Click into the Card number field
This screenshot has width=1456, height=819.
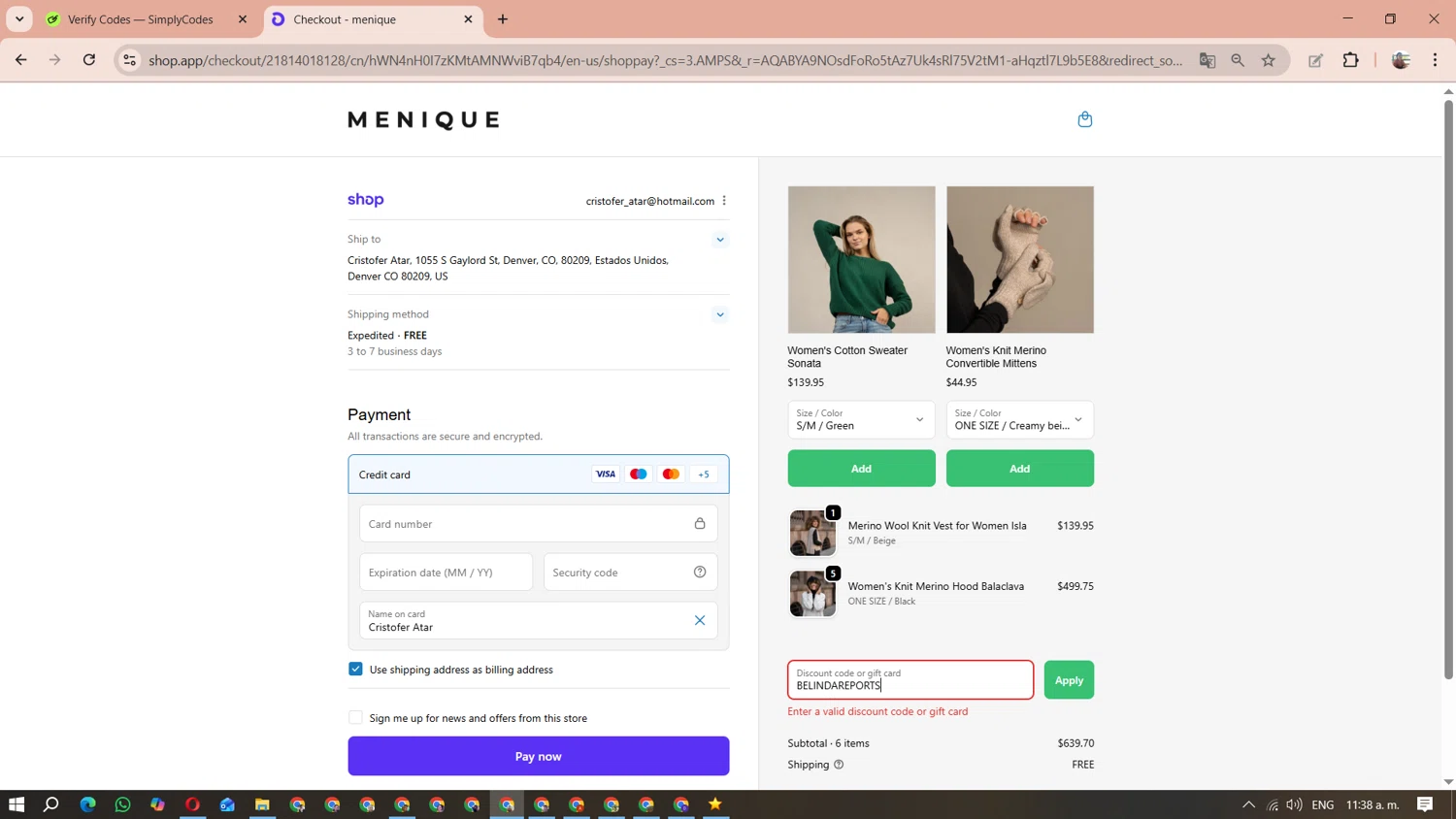click(539, 524)
